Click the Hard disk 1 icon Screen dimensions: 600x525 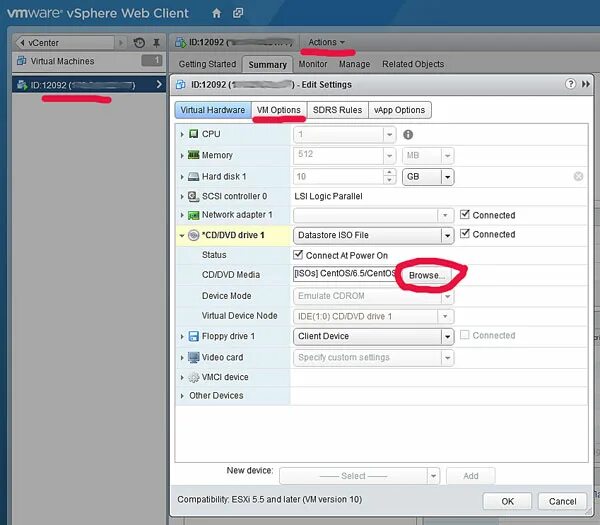[x=194, y=176]
